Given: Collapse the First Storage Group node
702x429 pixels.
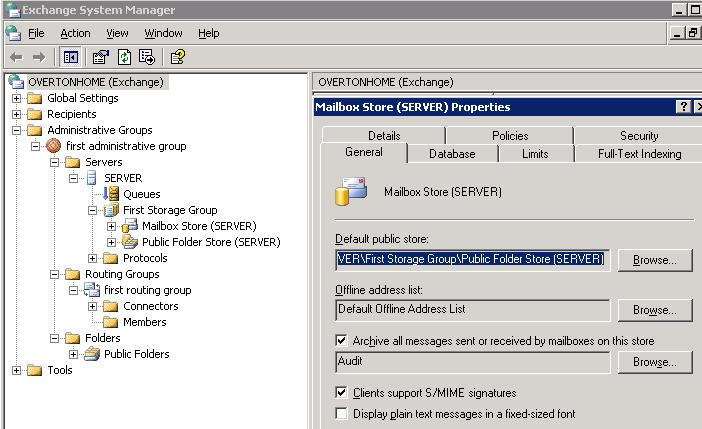Looking at the screenshot, I should pos(92,210).
